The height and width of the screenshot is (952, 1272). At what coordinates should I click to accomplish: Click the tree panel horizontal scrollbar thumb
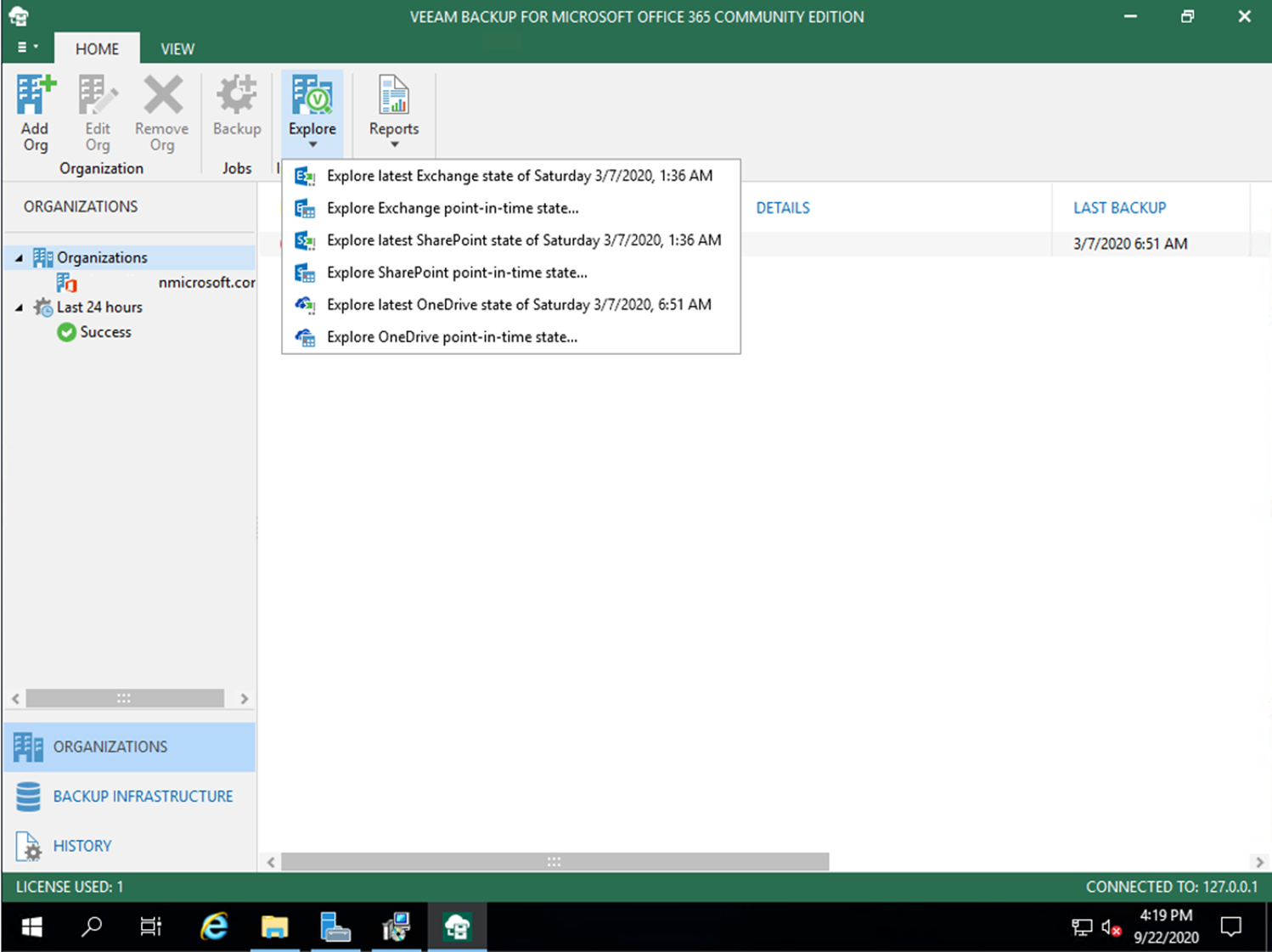pyautogui.click(x=125, y=699)
